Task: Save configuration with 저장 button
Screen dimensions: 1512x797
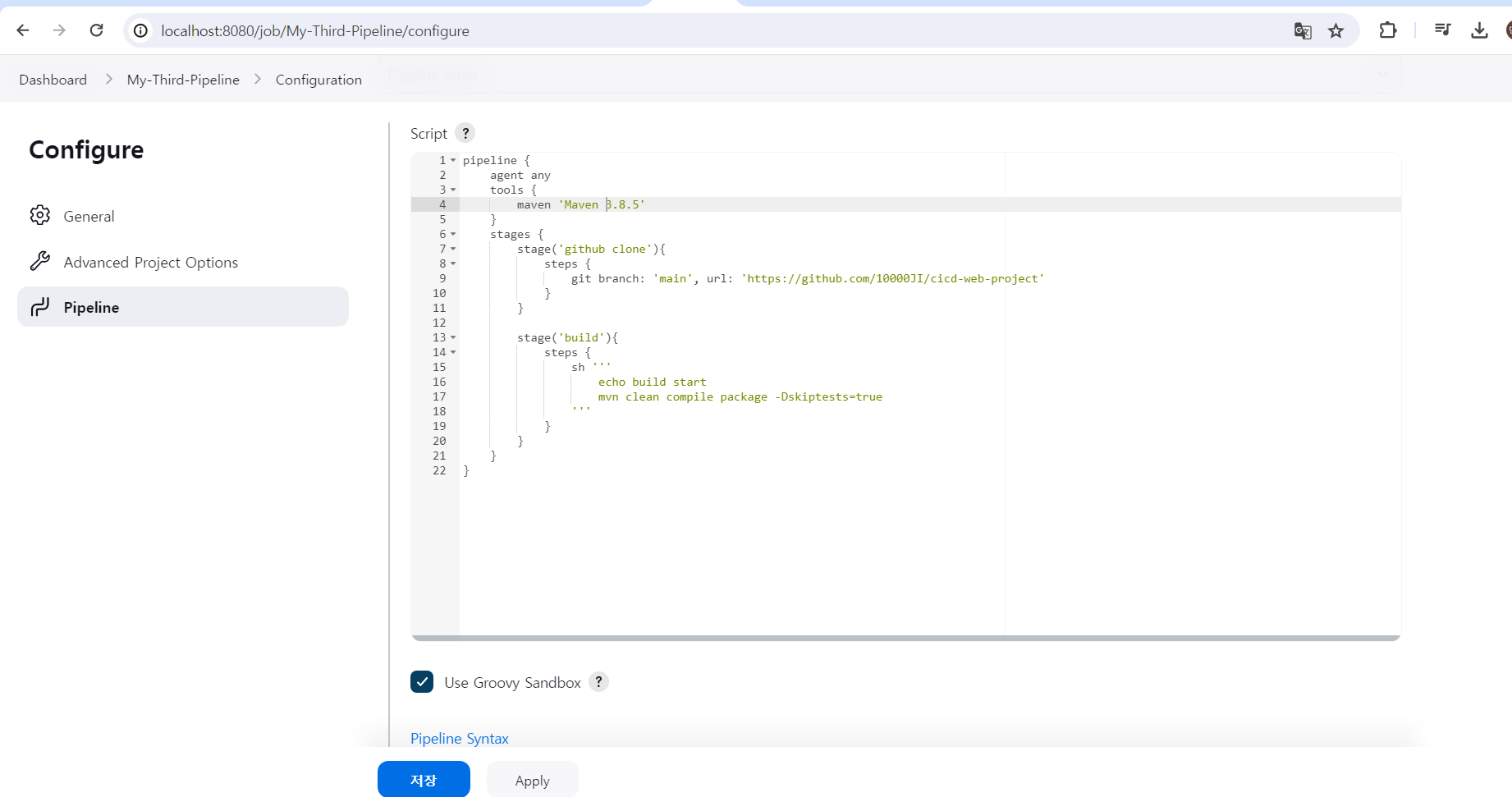Action: pos(424,780)
